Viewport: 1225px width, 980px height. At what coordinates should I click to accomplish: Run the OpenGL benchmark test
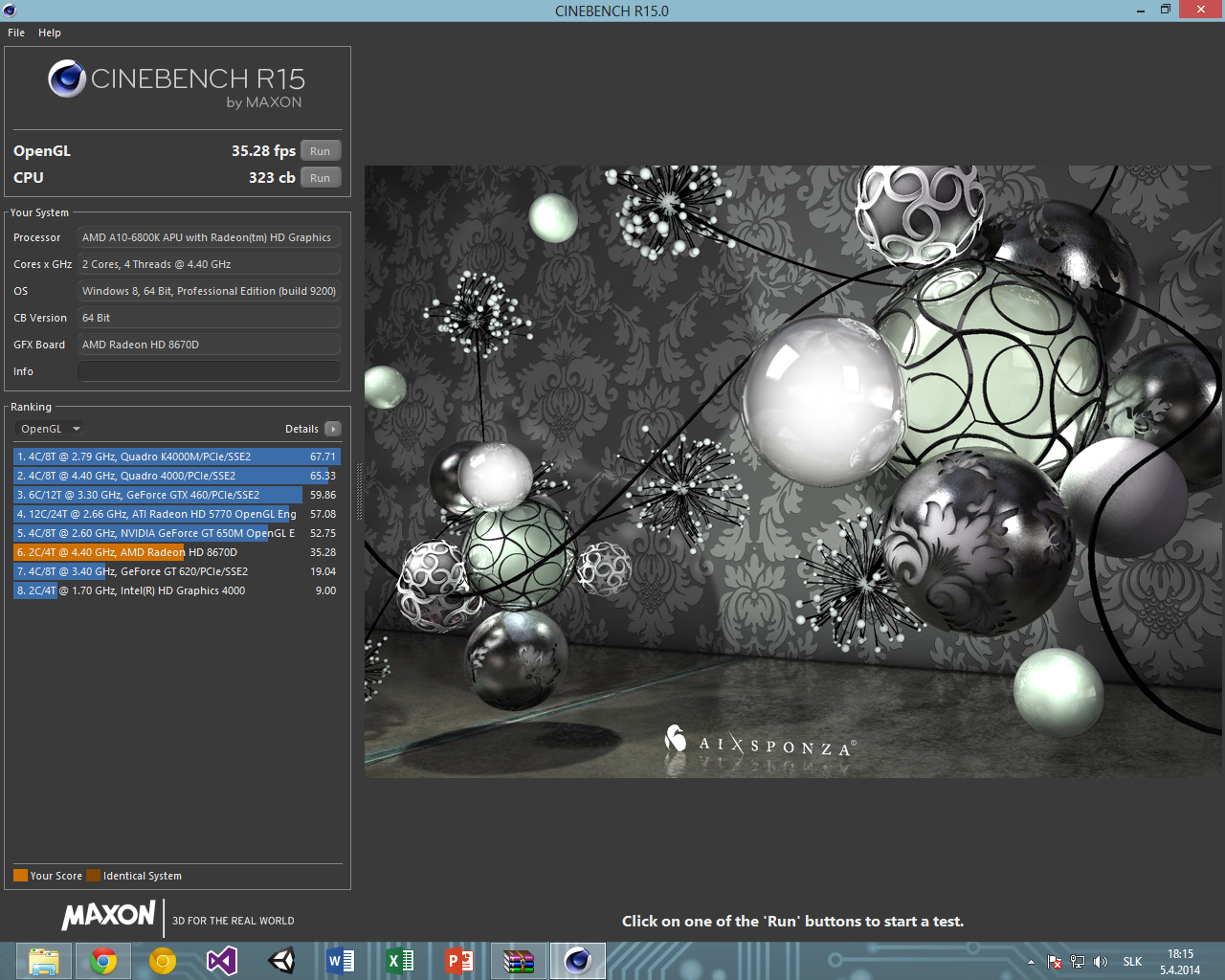321,151
